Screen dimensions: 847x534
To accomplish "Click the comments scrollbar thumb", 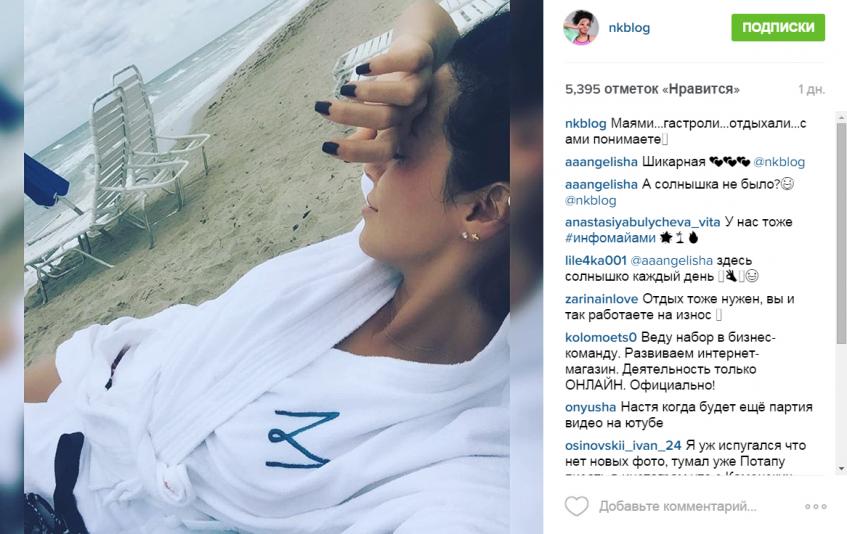I will [x=841, y=233].
